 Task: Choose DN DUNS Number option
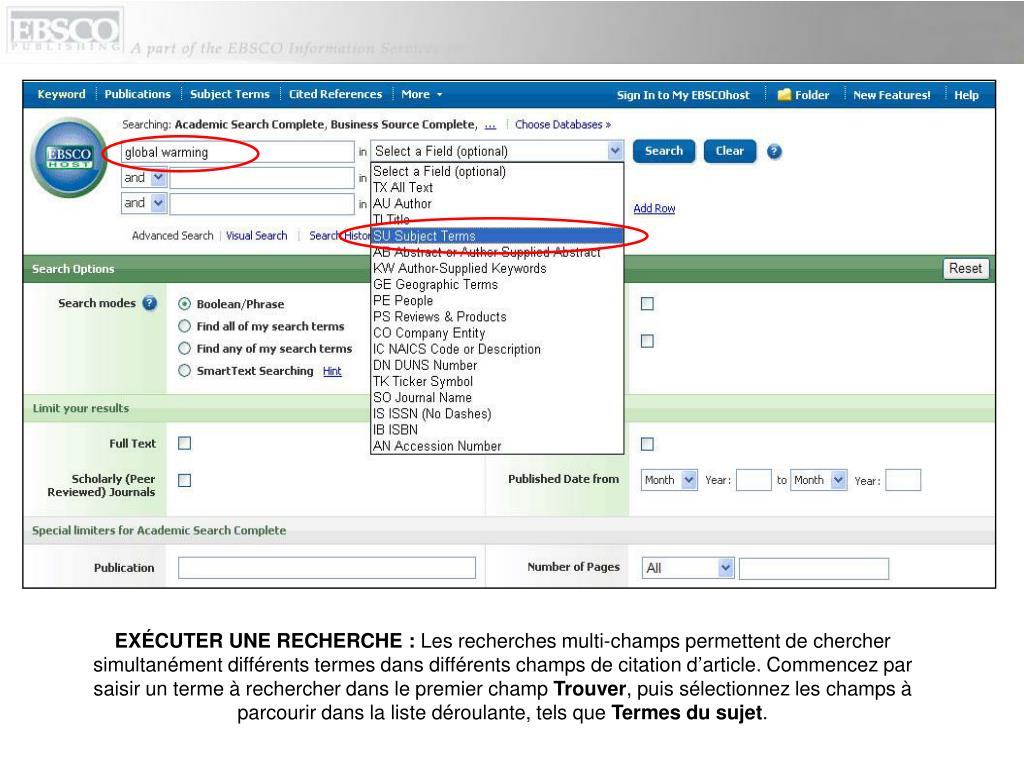pos(498,365)
